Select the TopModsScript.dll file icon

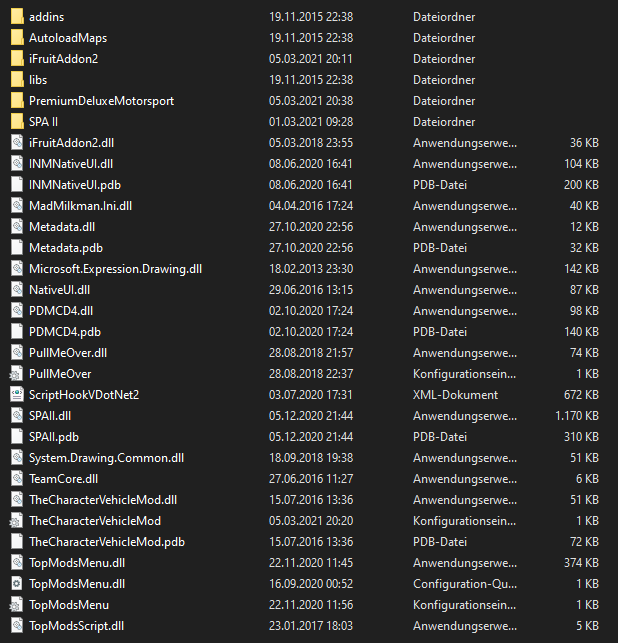(x=17, y=626)
